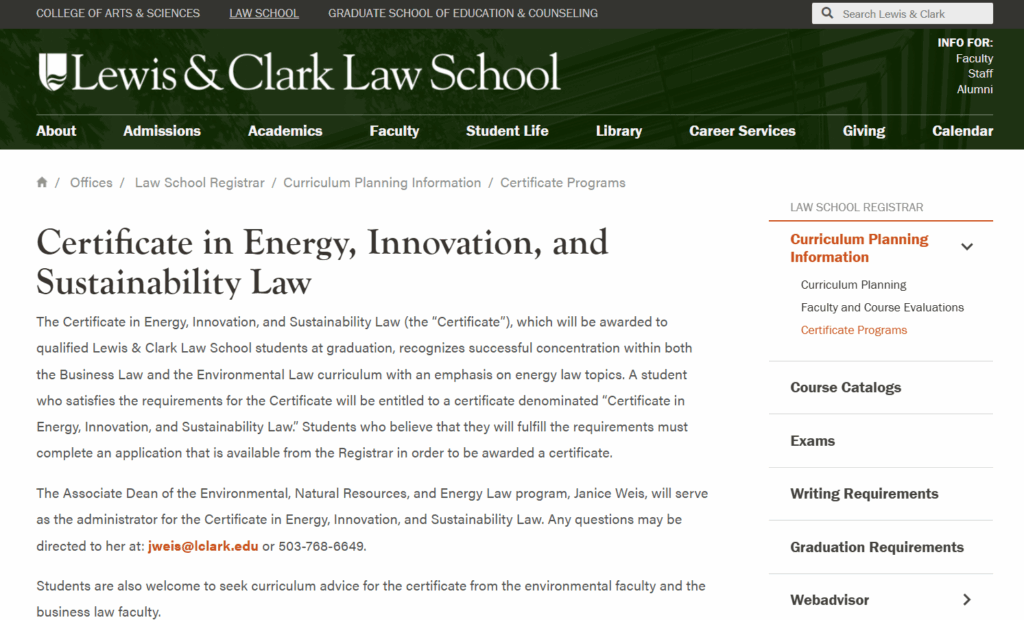Open Law School Registrar sidebar heading
The height and width of the screenshot is (620, 1024).
point(857,207)
